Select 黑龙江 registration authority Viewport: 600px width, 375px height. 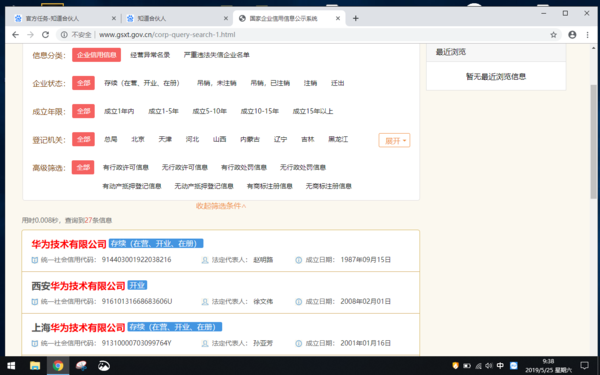[x=338, y=139]
